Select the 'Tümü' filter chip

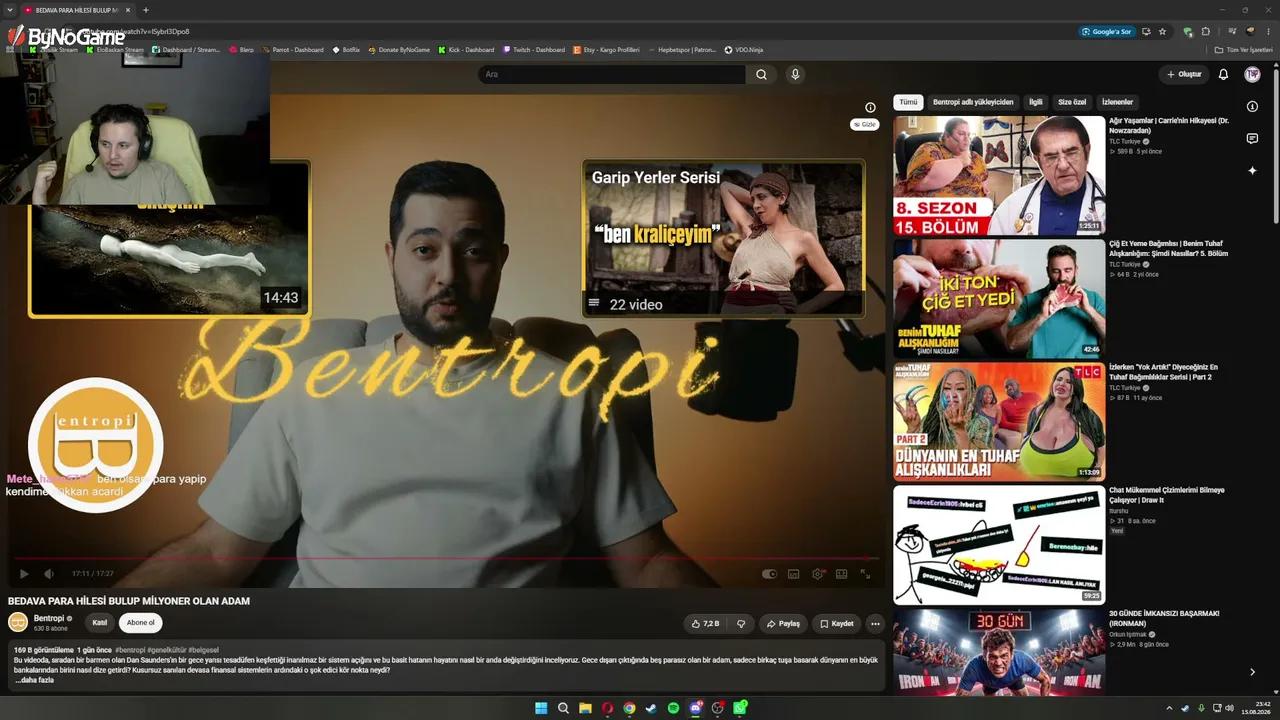coord(908,102)
